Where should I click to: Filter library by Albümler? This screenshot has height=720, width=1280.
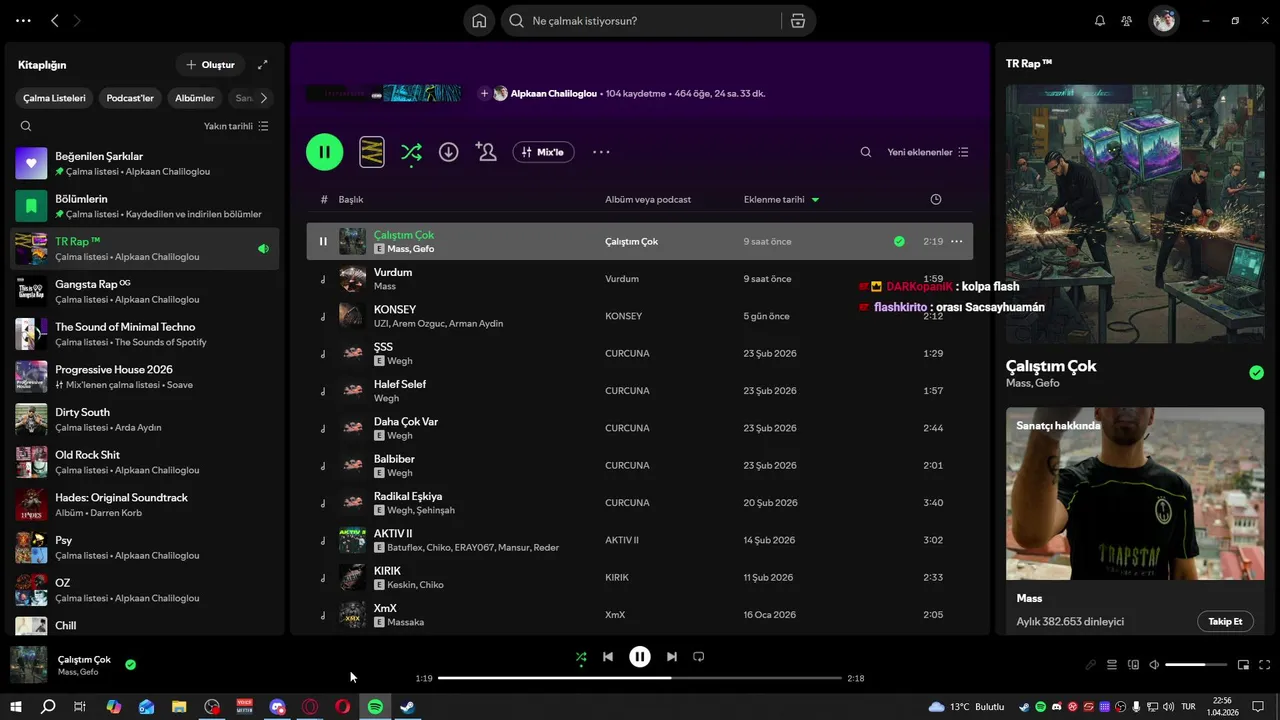(x=195, y=98)
